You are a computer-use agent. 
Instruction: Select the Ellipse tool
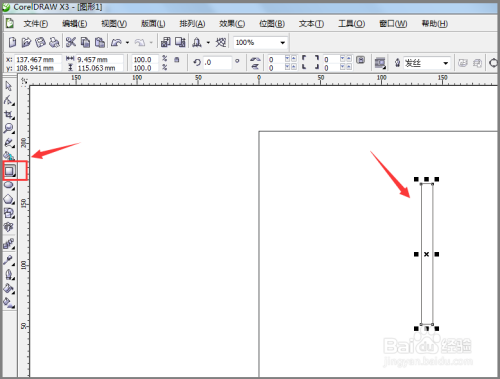pyautogui.click(x=9, y=185)
